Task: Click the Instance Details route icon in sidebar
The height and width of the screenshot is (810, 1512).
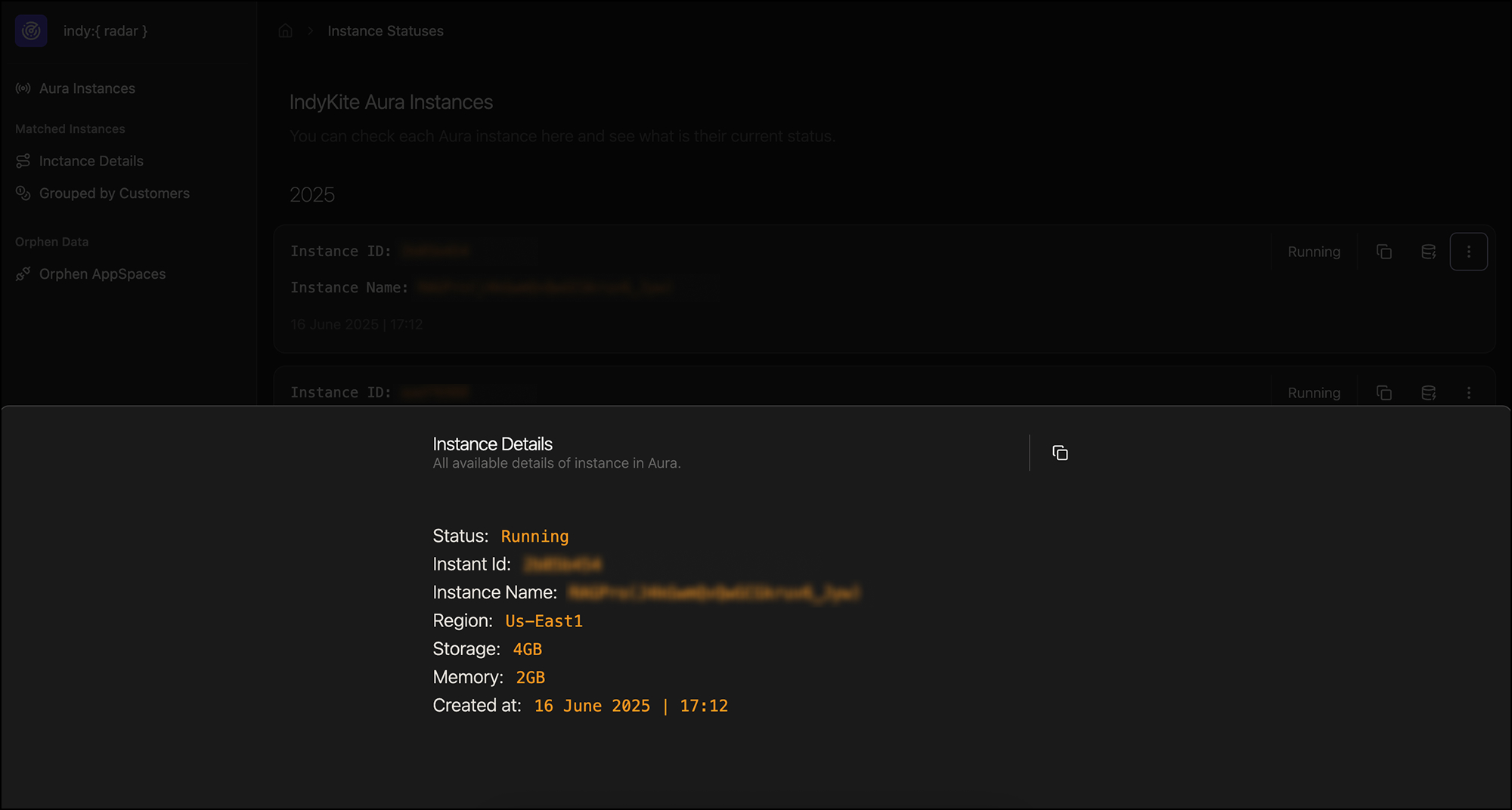Action: pos(23,161)
